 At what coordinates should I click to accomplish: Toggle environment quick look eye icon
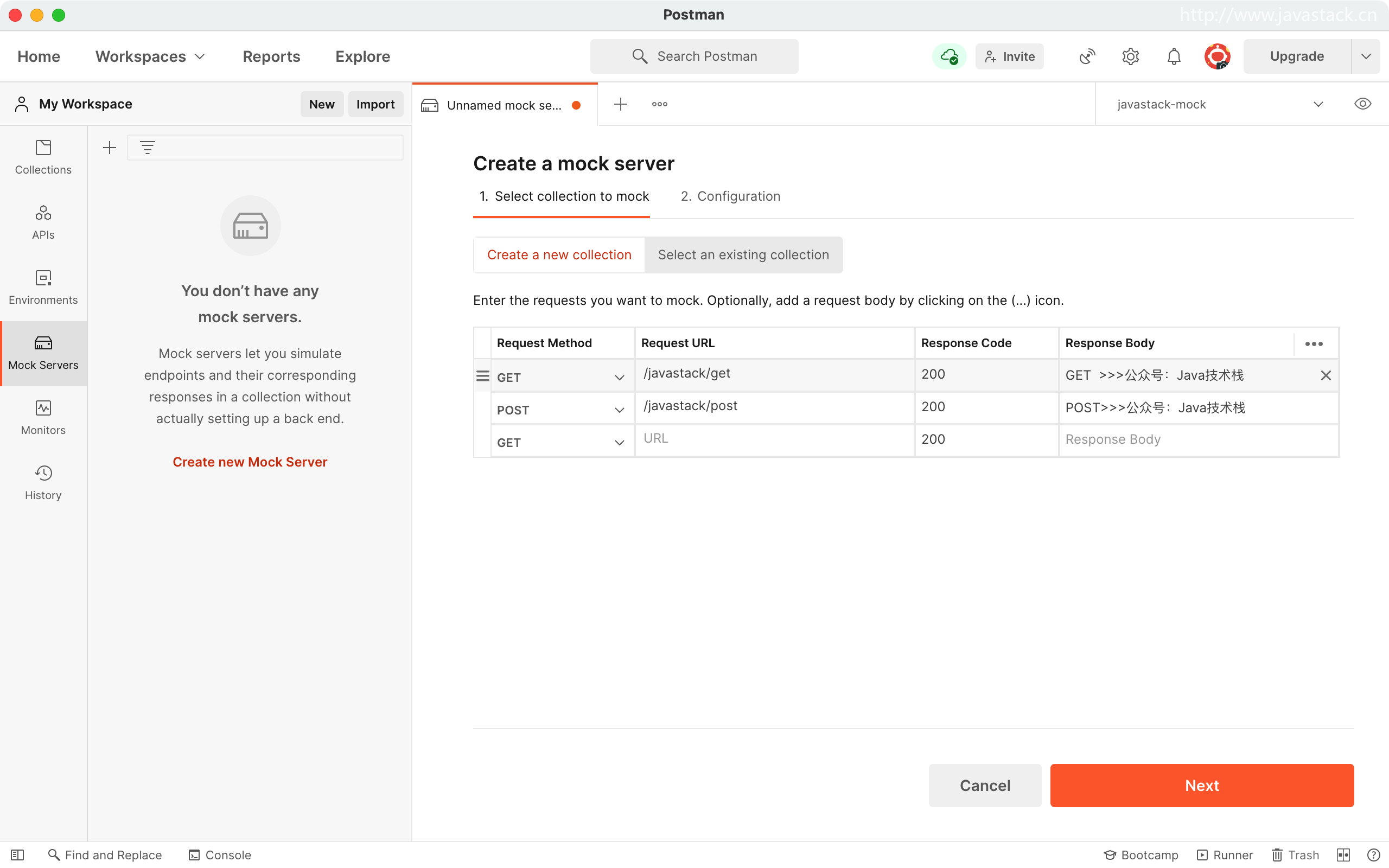pos(1362,104)
